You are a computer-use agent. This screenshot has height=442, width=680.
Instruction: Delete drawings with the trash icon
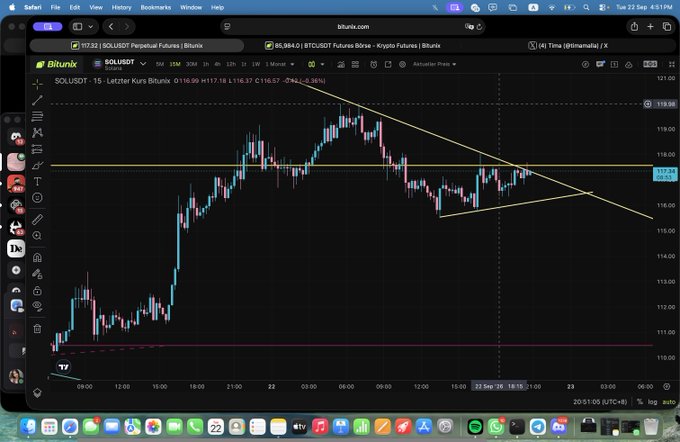click(x=37, y=329)
